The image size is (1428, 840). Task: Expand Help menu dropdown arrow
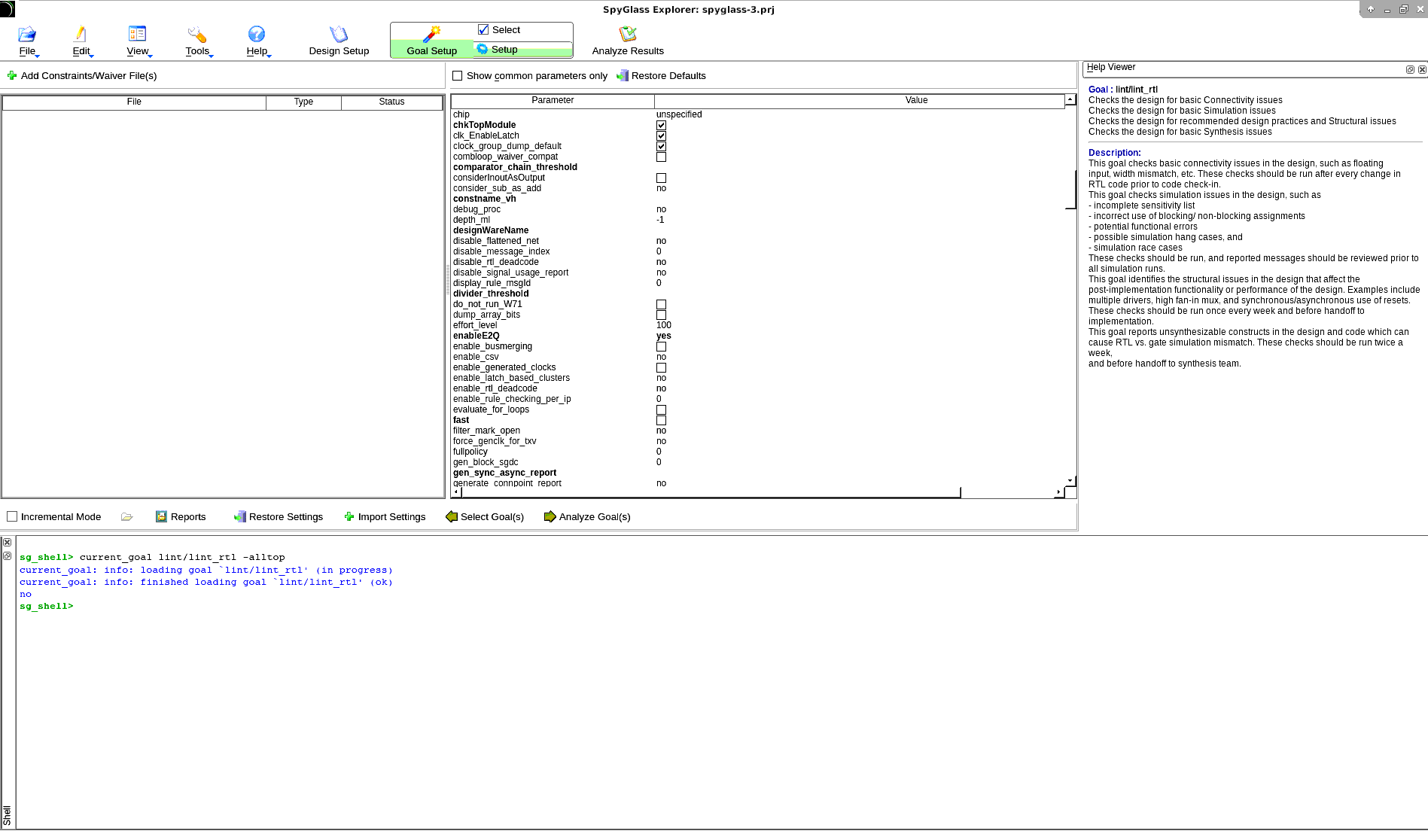tap(269, 56)
